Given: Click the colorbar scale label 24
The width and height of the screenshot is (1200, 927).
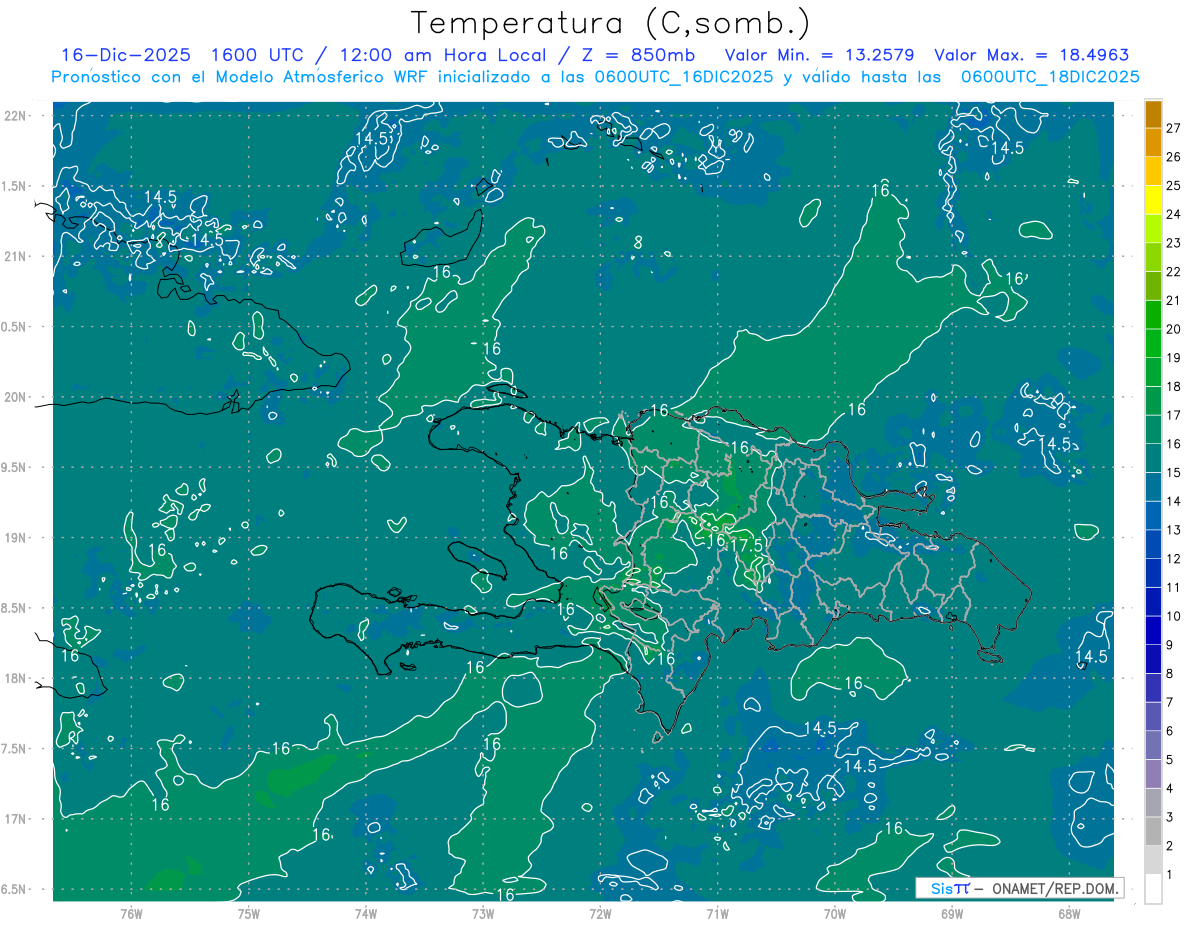Looking at the screenshot, I should point(1174,214).
